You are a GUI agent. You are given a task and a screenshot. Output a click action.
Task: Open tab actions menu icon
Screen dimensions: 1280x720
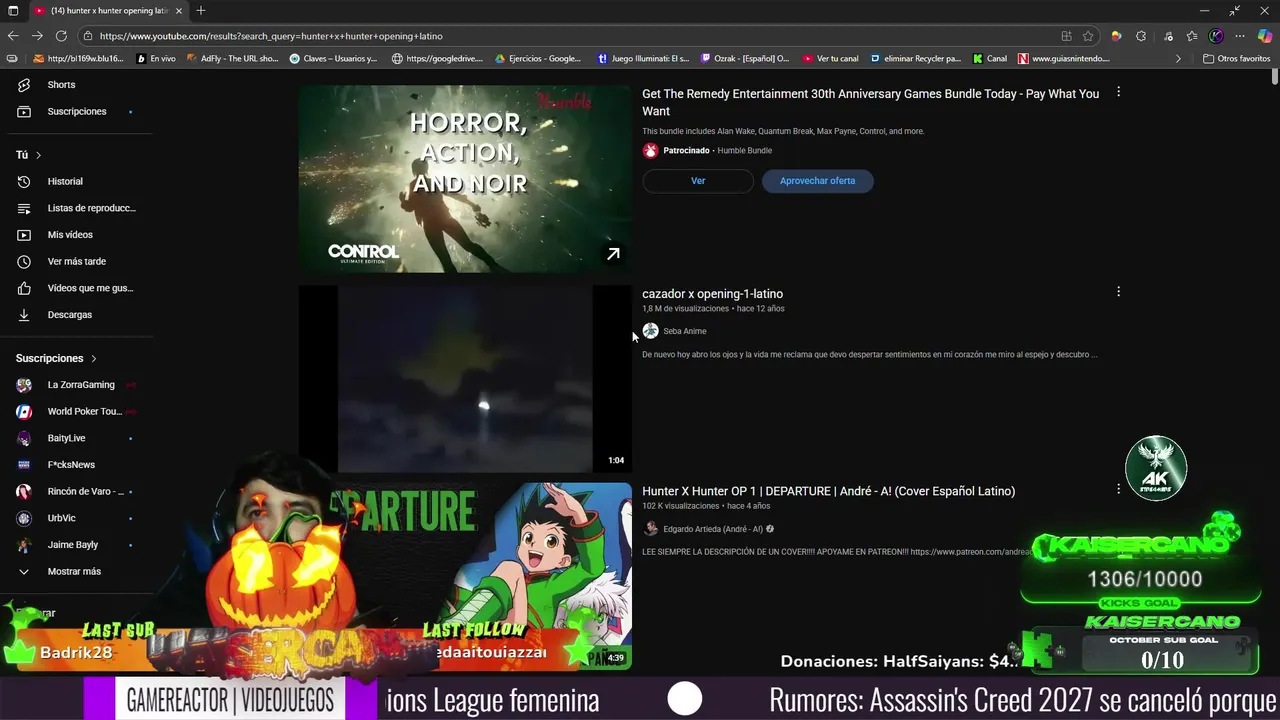tap(13, 10)
